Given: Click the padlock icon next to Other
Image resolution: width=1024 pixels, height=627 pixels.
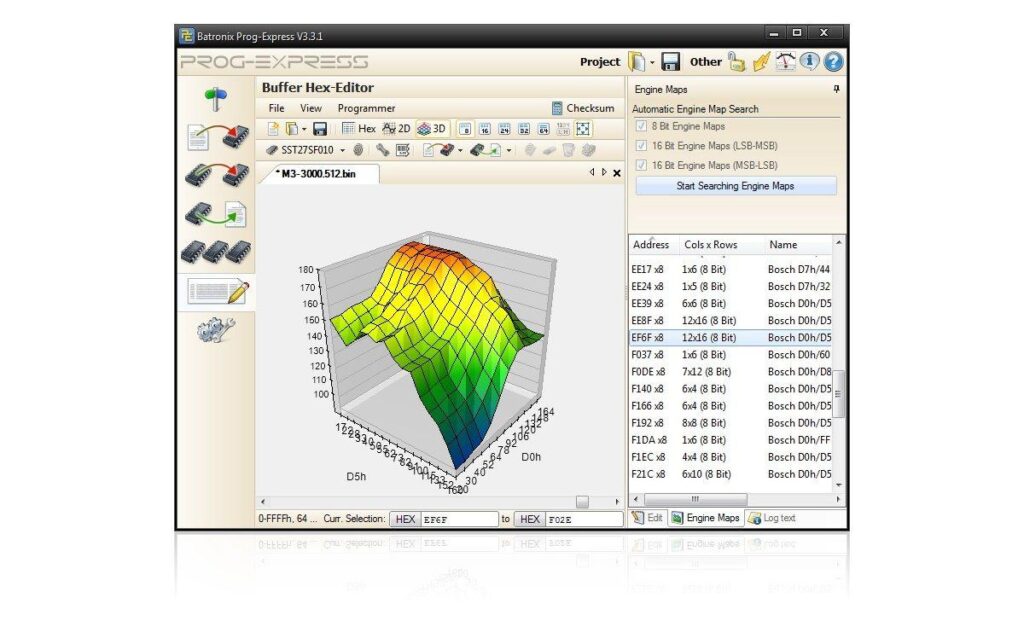Looking at the screenshot, I should tap(737, 62).
